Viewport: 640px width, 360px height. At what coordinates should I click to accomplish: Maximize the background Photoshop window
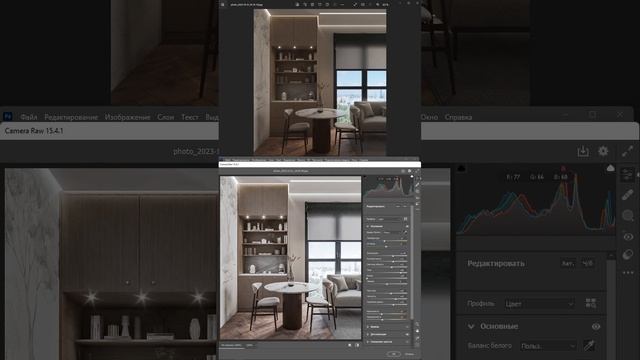[x=592, y=115]
